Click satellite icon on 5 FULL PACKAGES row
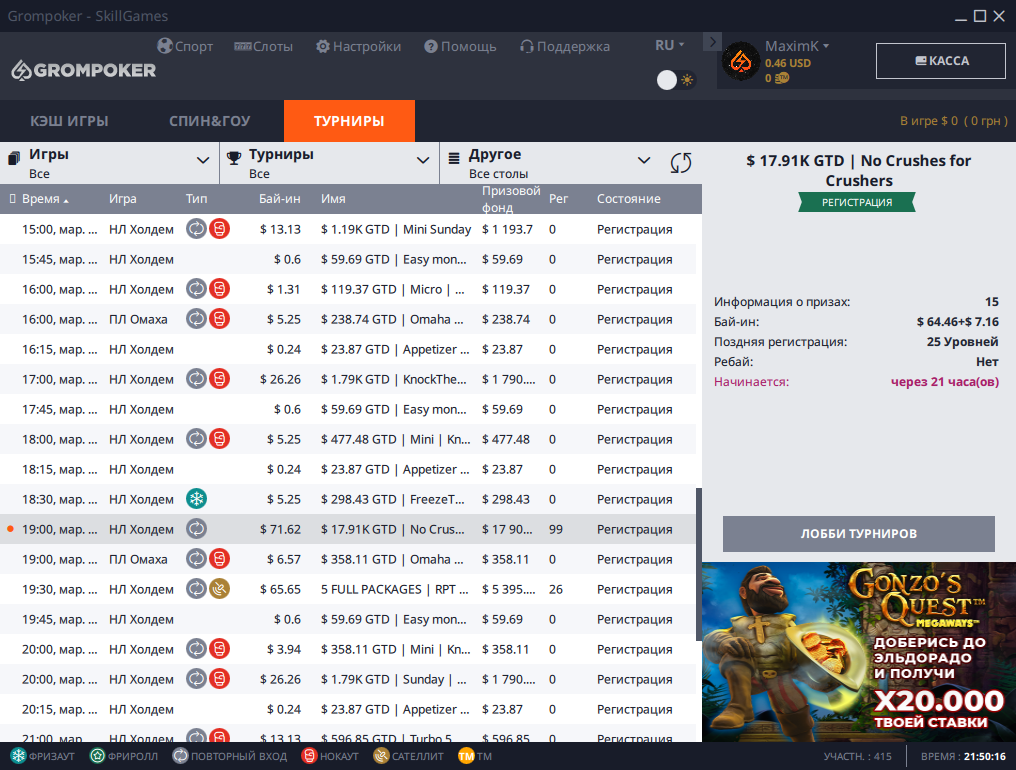The width and height of the screenshot is (1016, 770). click(220, 589)
